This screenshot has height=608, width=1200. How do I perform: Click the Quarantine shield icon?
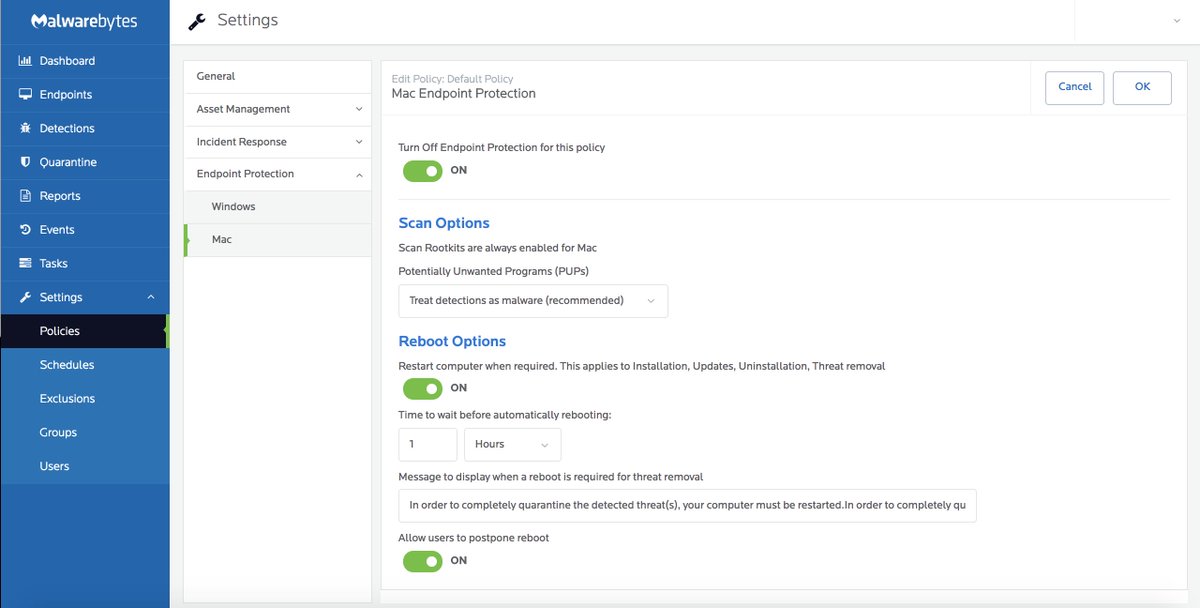point(25,162)
